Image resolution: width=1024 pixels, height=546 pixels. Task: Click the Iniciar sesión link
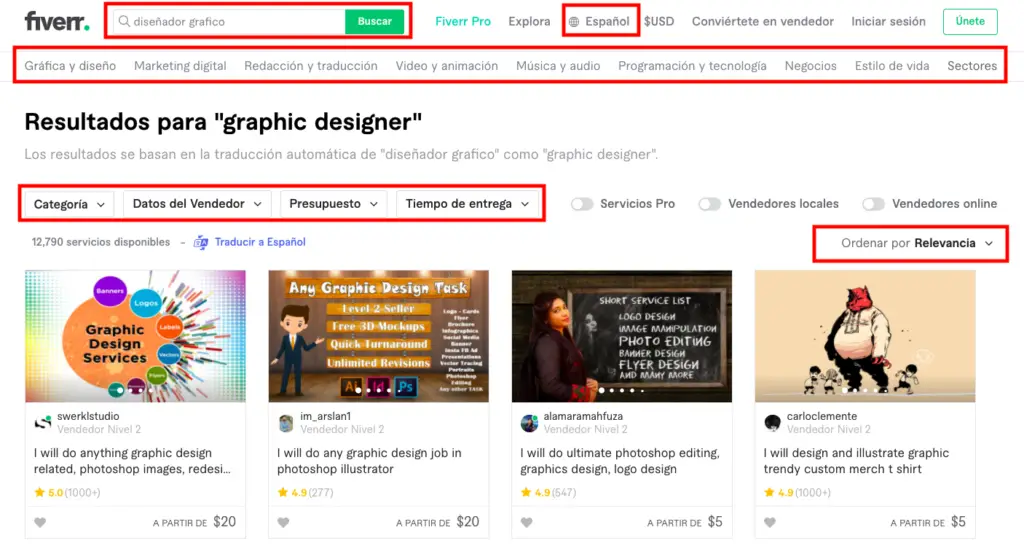click(x=888, y=22)
